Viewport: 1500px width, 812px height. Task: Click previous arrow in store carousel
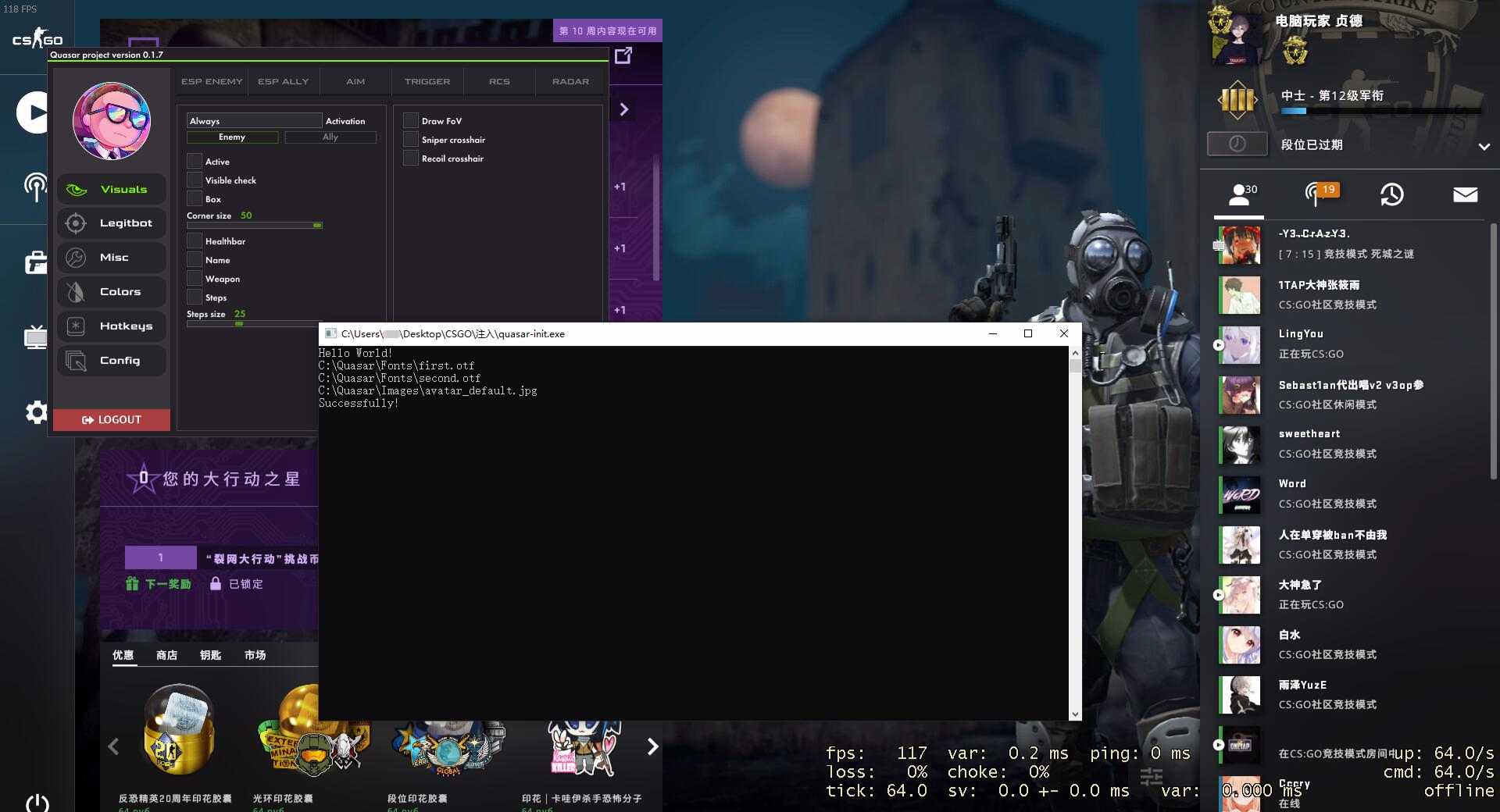(114, 746)
